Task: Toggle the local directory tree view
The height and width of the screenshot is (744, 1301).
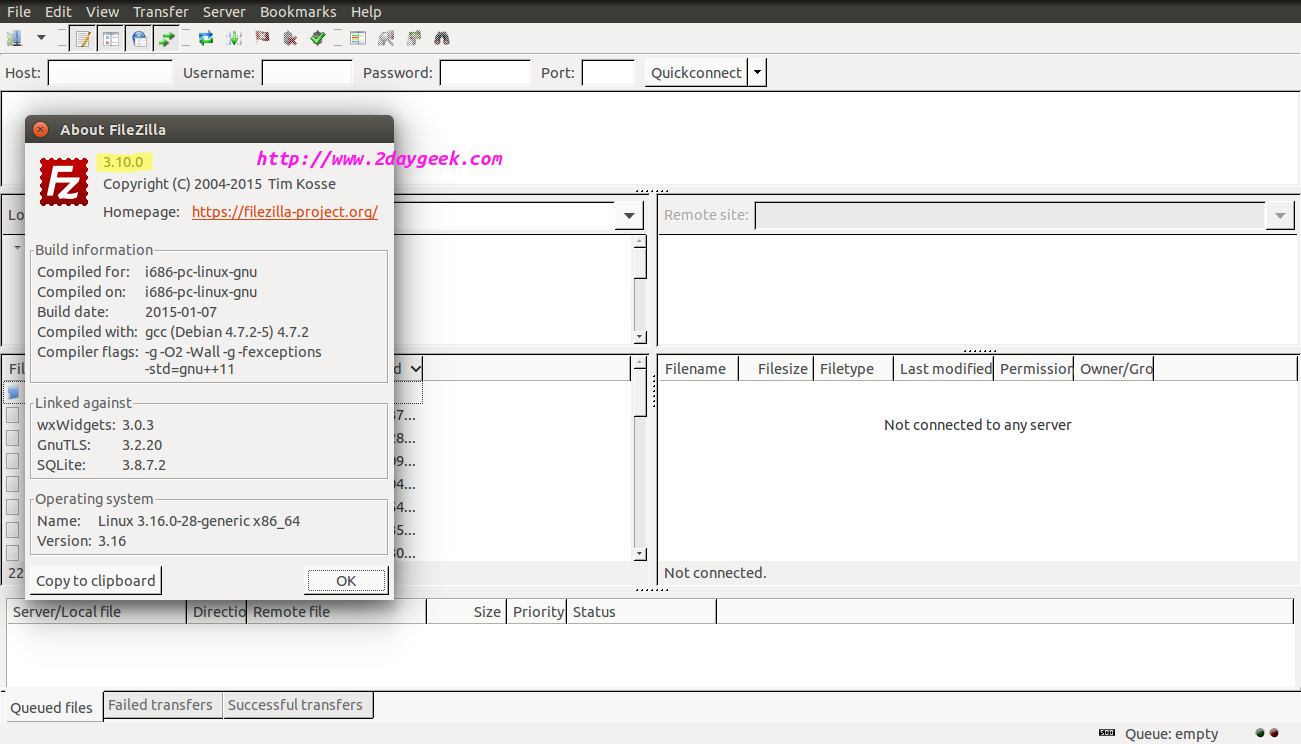Action: 111,39
